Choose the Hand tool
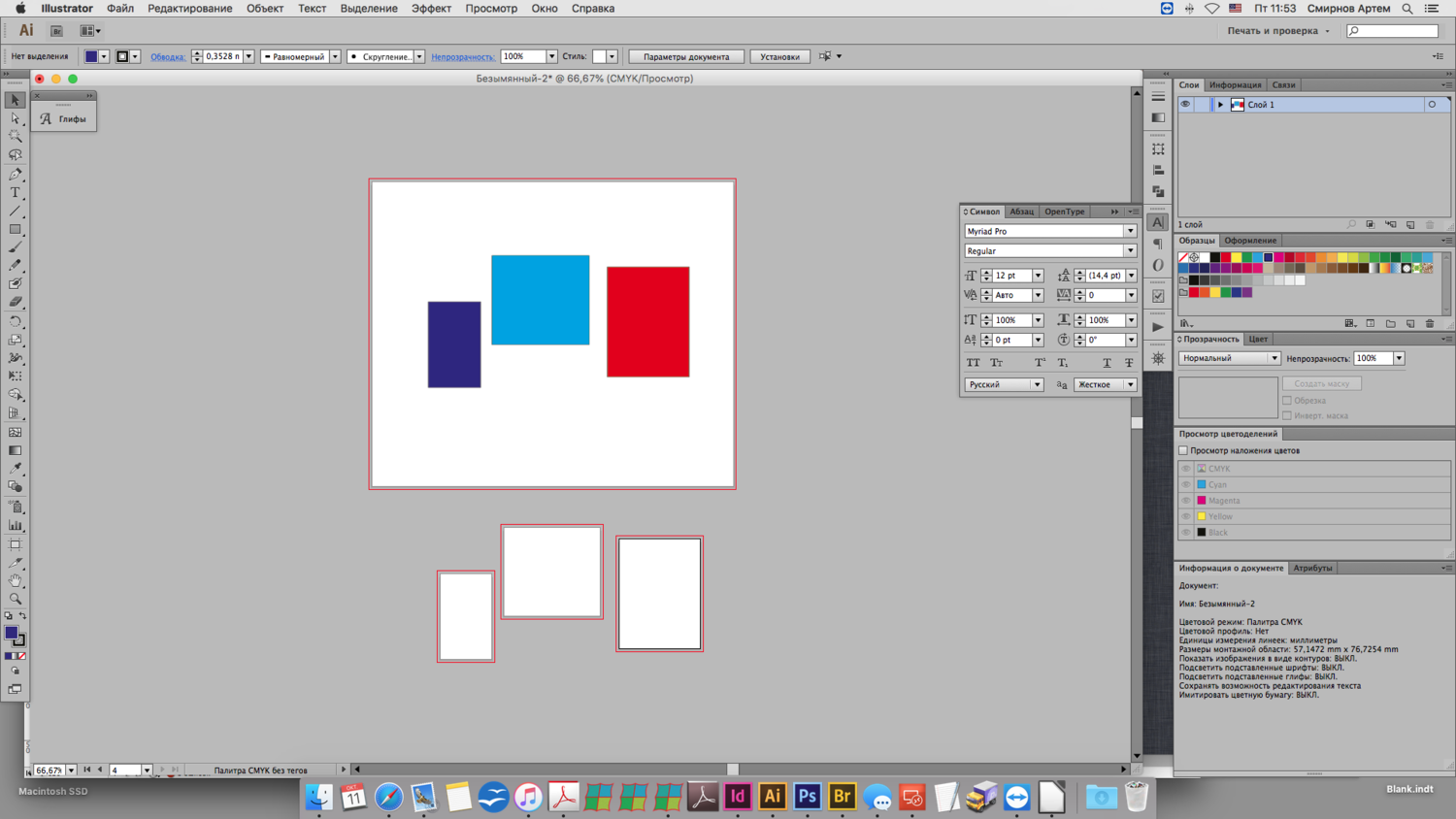The height and width of the screenshot is (819, 1456). tap(15, 580)
